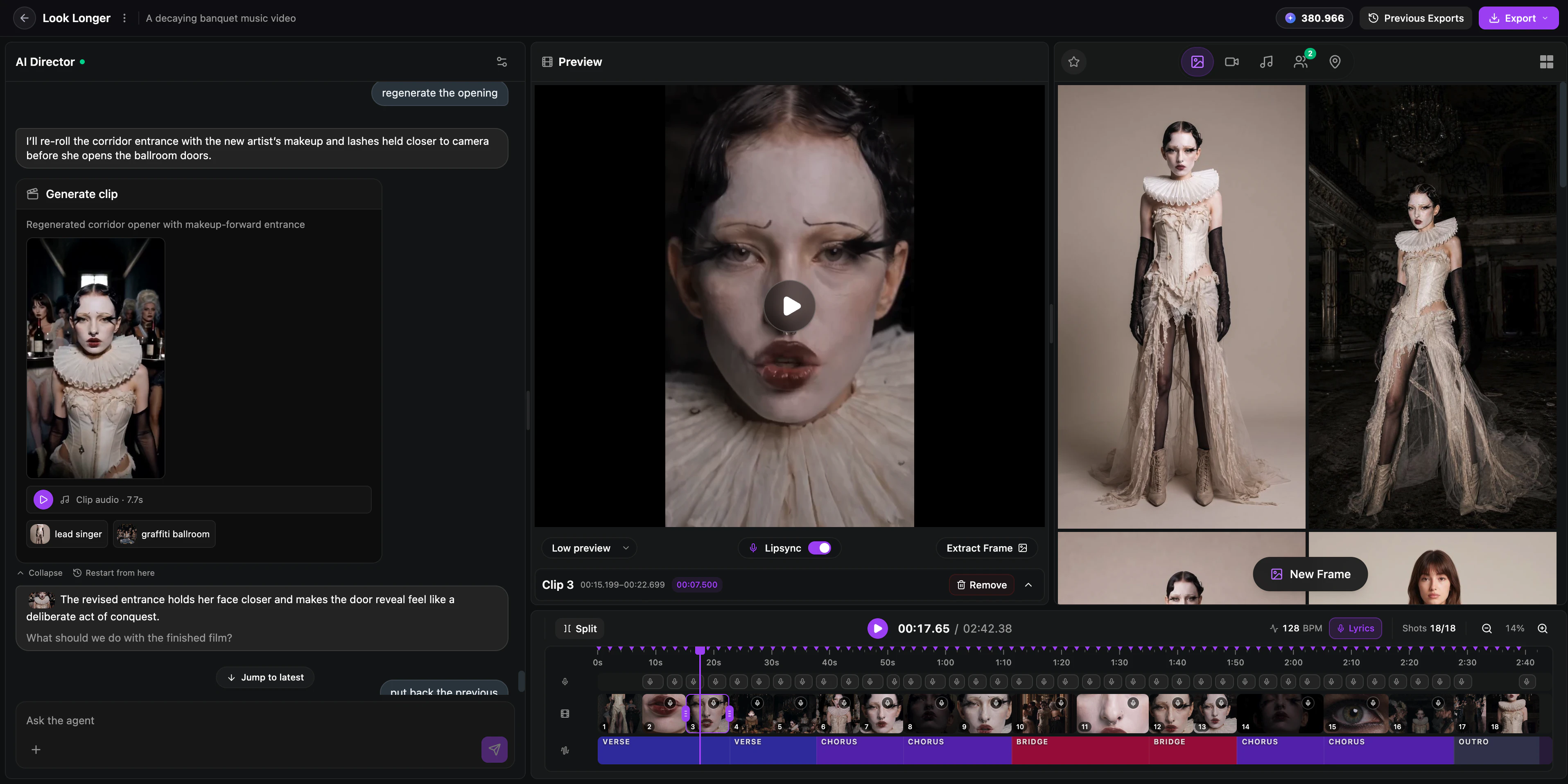Click the chat panel scrollbar

tap(521, 680)
